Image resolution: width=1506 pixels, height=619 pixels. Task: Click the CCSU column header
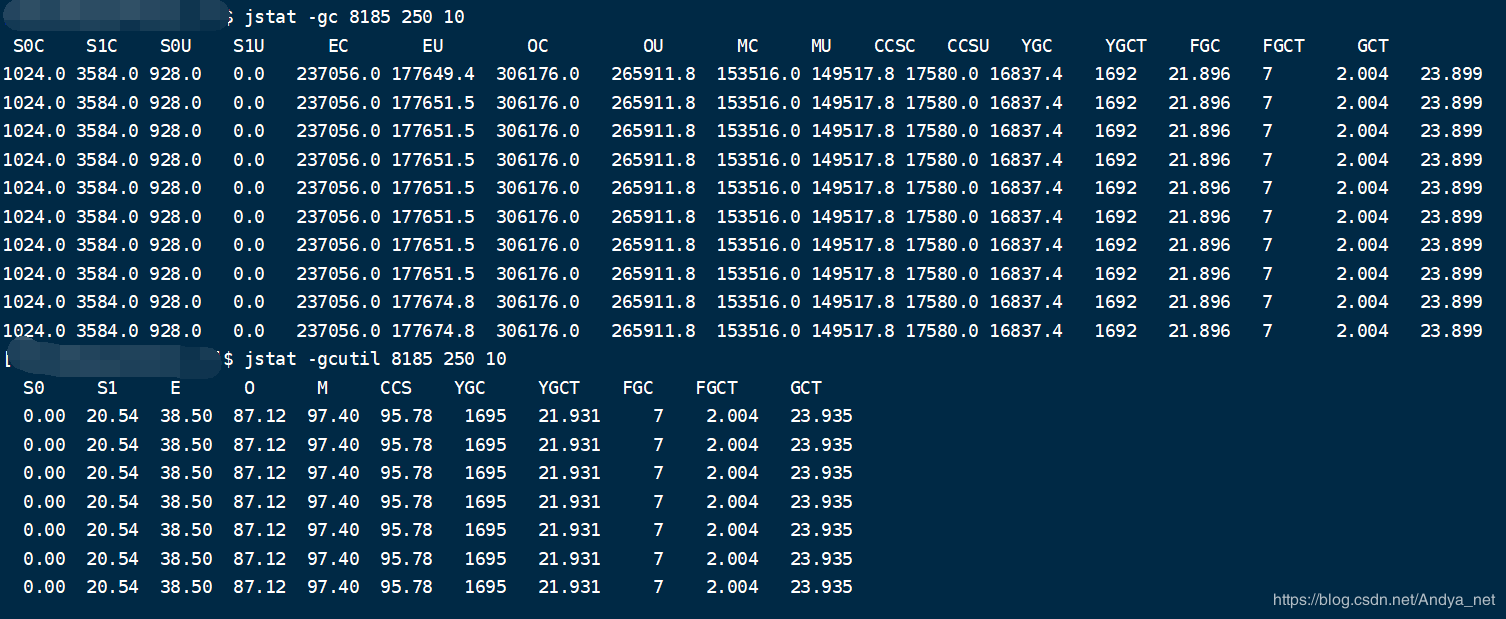[968, 46]
